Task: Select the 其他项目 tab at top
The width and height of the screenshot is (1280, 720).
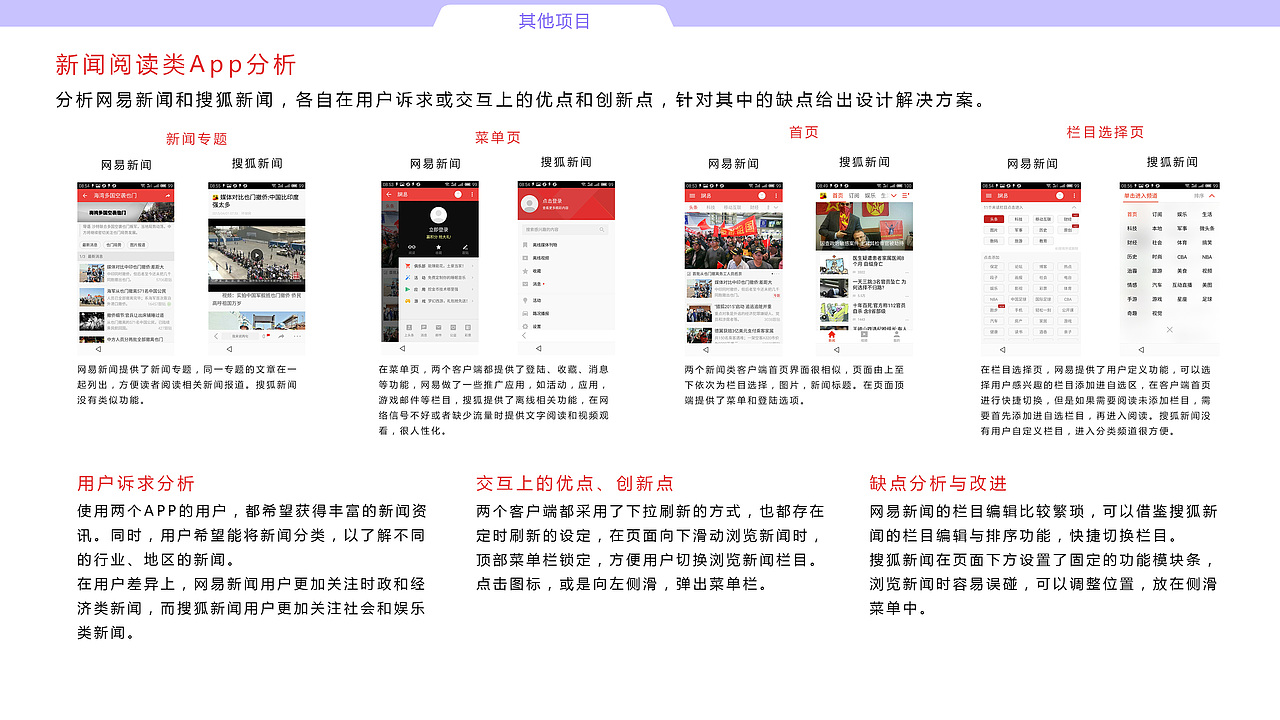Action: 554,20
